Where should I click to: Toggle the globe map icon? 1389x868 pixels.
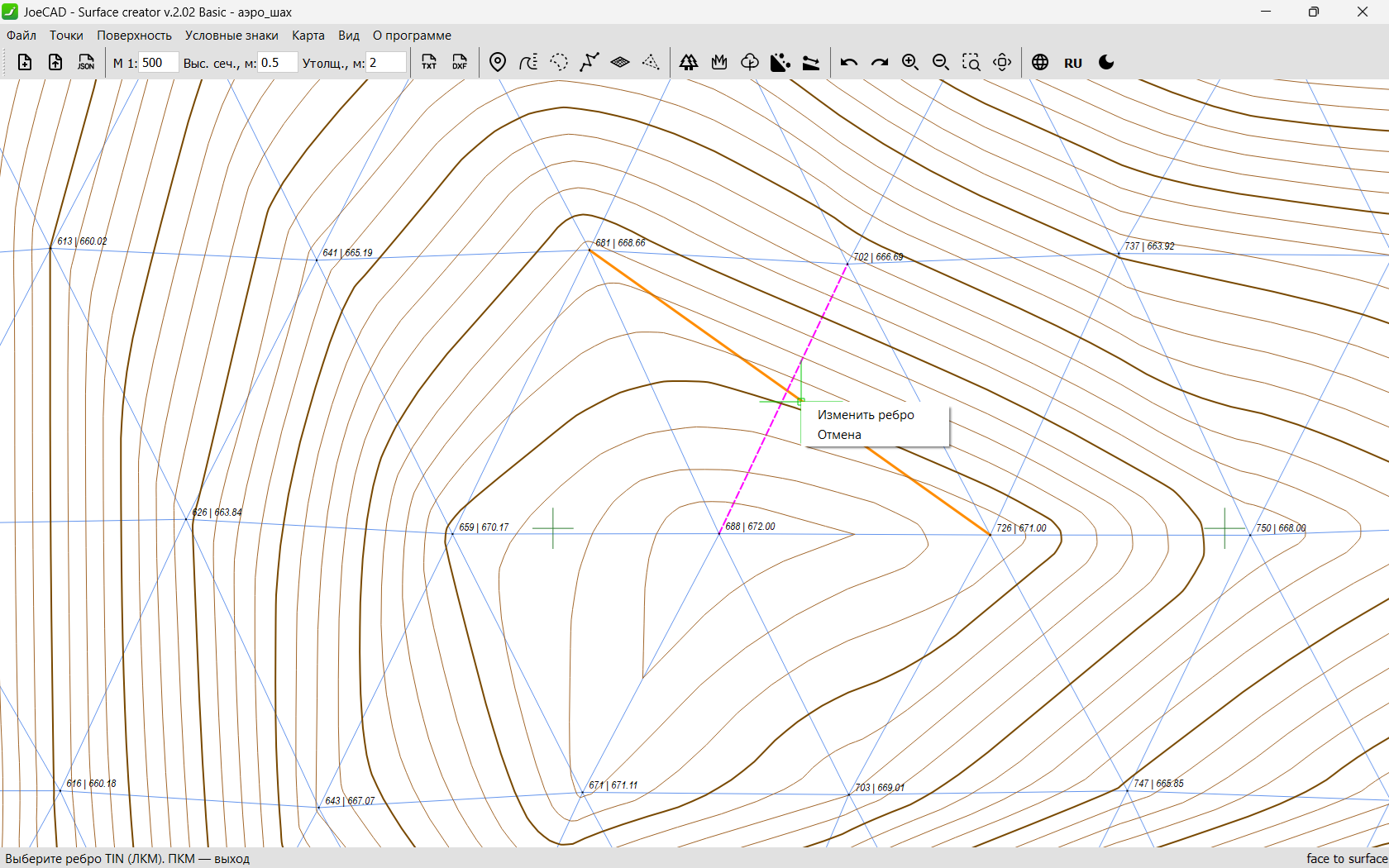1040,63
